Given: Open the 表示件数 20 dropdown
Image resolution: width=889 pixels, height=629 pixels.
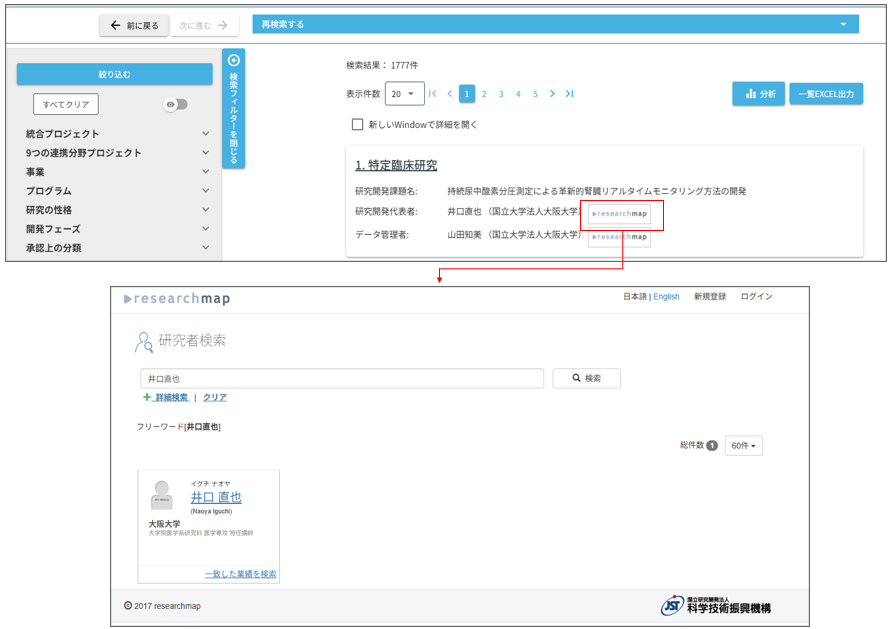Looking at the screenshot, I should click(x=404, y=94).
